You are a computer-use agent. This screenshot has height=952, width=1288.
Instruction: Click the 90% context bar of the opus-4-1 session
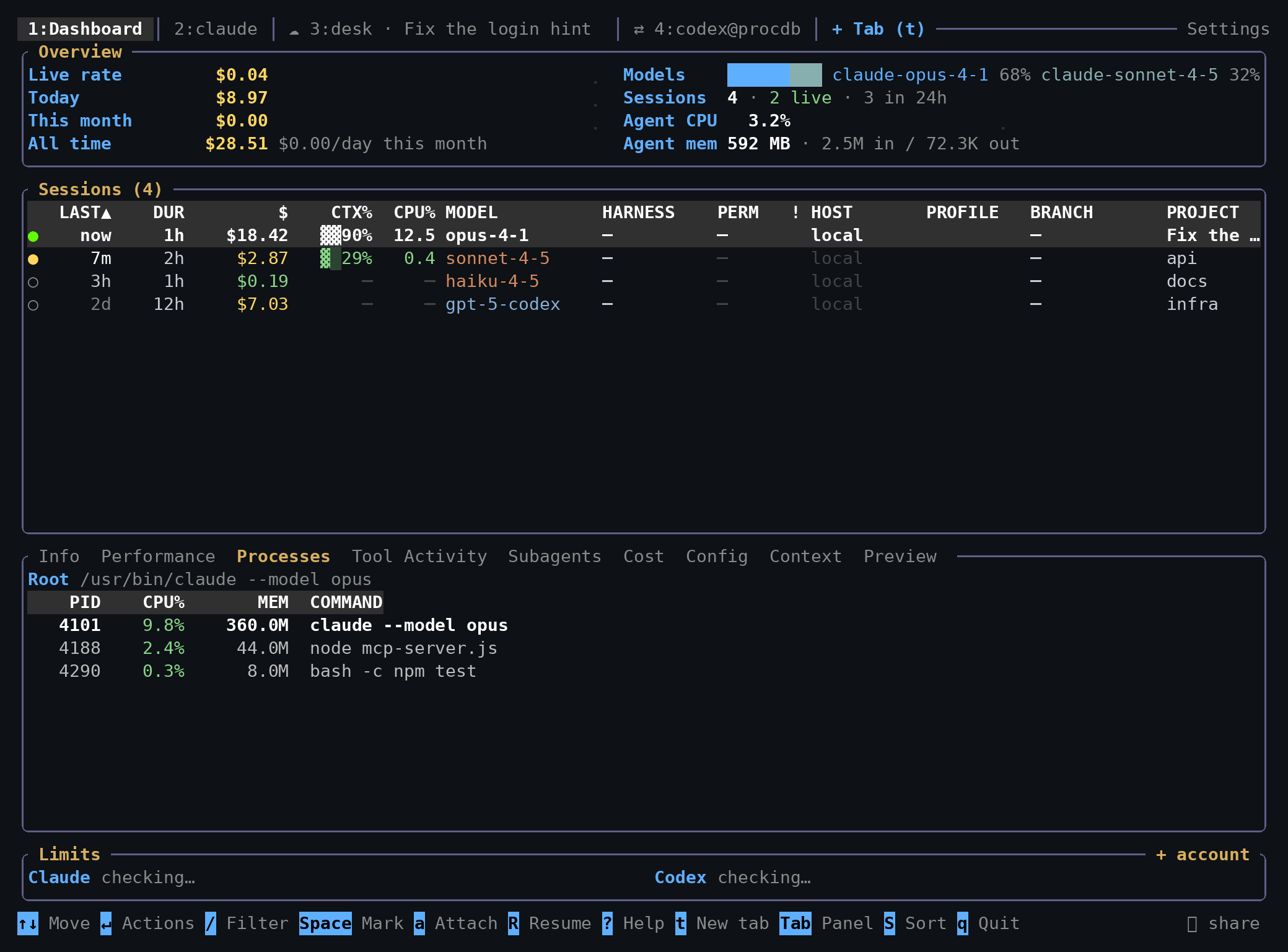tap(330, 236)
